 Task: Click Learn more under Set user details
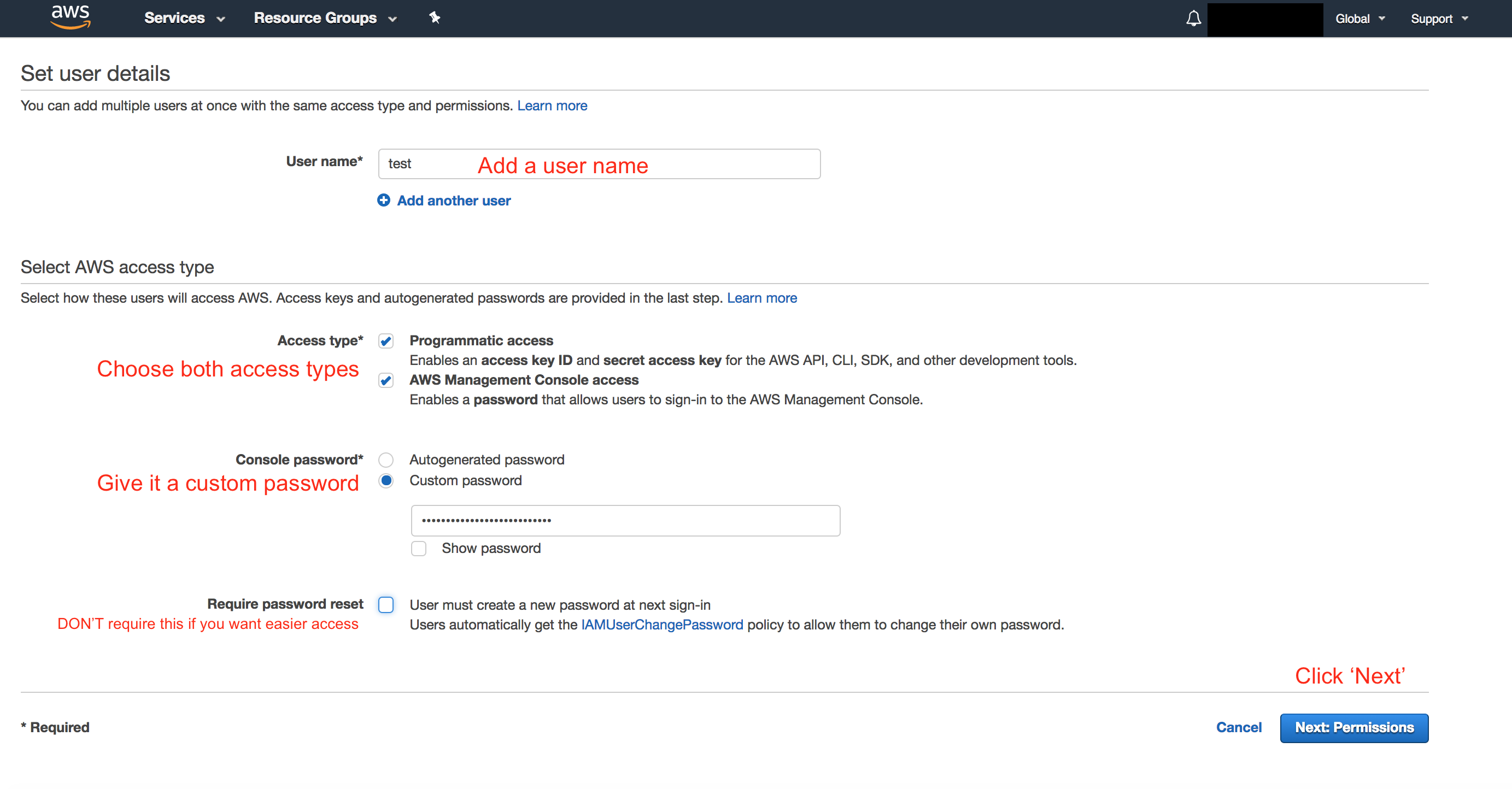pyautogui.click(x=552, y=105)
